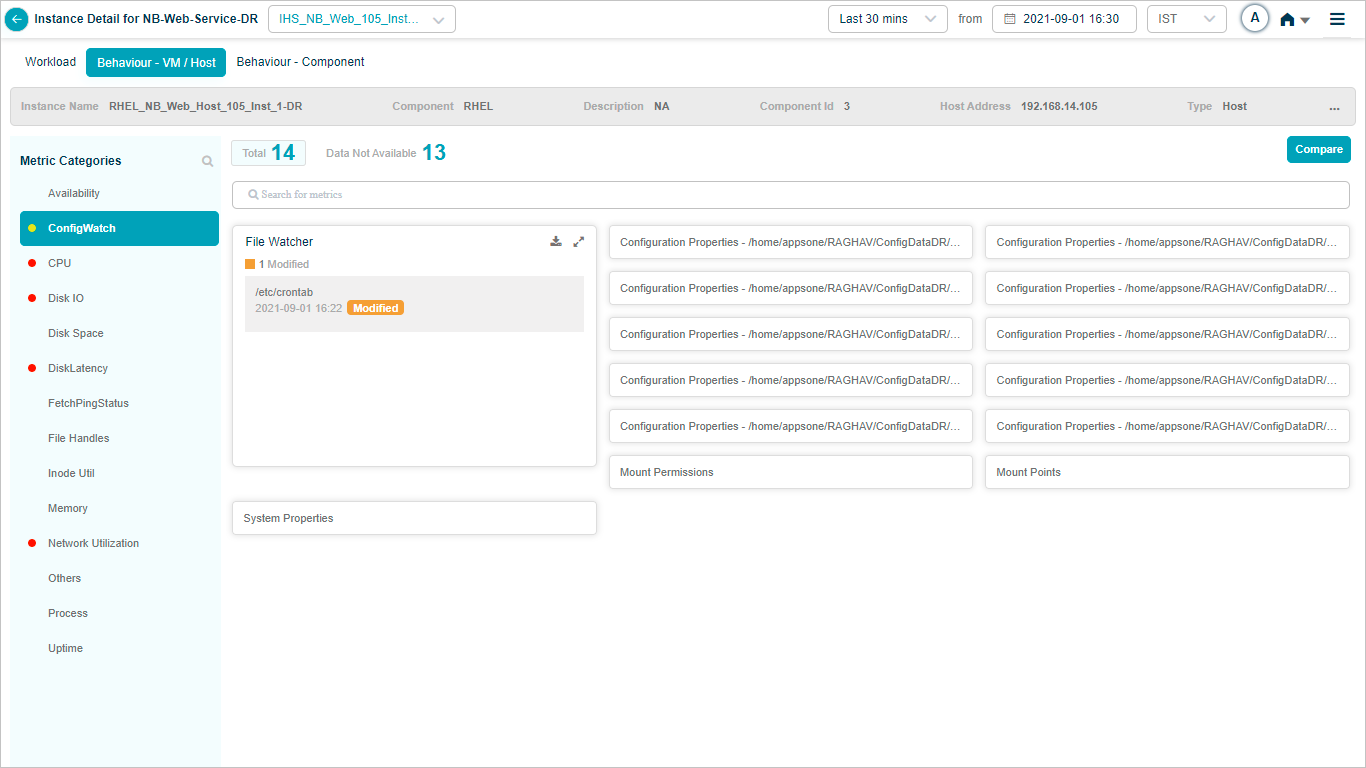Screen dimensions: 1366x768
Task: Expand the Mount Permissions panel
Action: 790,472
